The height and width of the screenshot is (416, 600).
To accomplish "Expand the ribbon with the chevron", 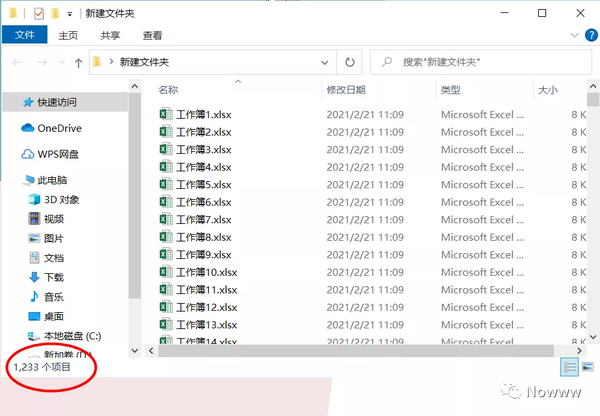I will point(574,35).
